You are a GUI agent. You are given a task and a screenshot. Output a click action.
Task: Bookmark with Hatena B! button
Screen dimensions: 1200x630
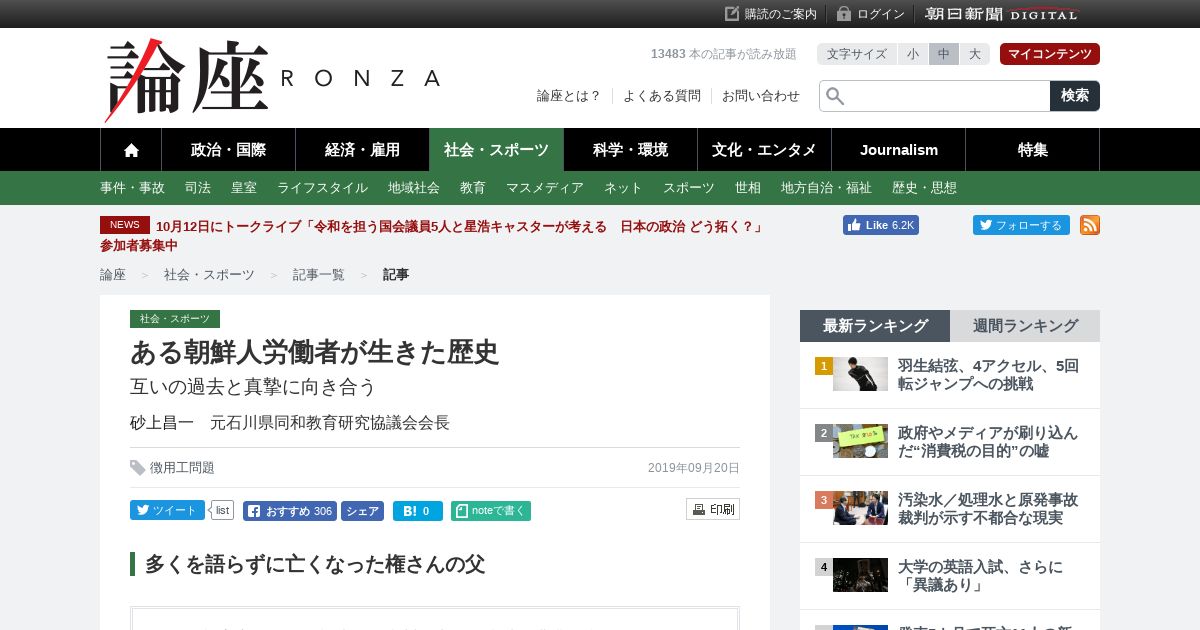(418, 511)
